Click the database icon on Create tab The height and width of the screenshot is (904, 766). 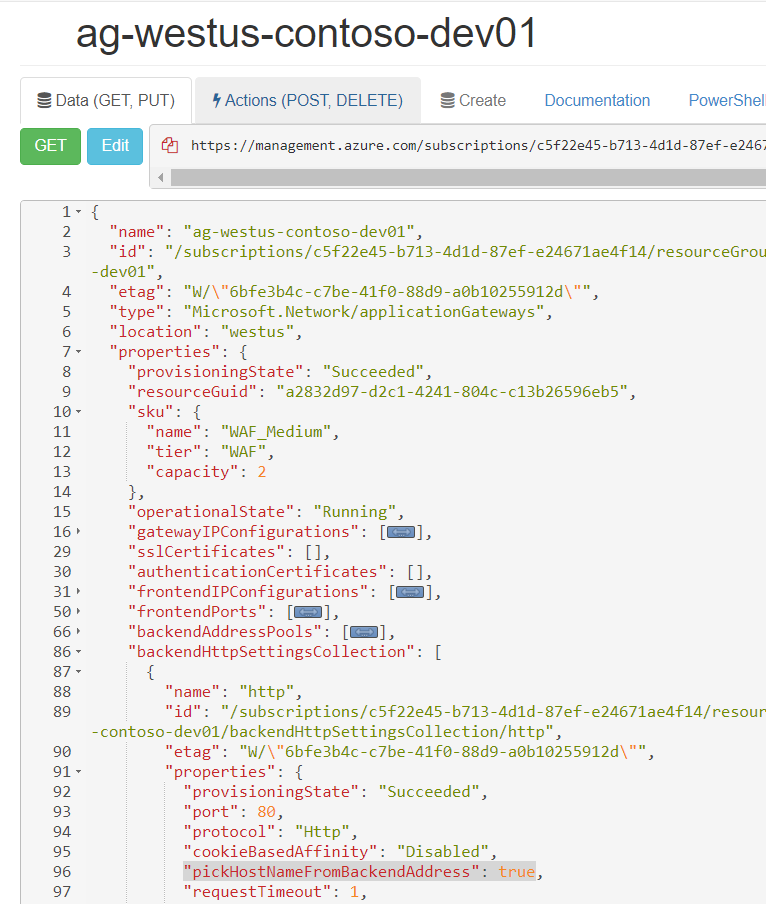click(448, 101)
